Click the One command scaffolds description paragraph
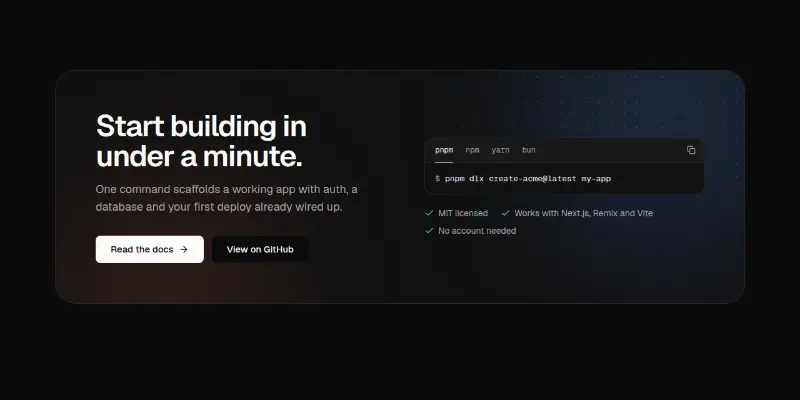 pyautogui.click(x=227, y=198)
